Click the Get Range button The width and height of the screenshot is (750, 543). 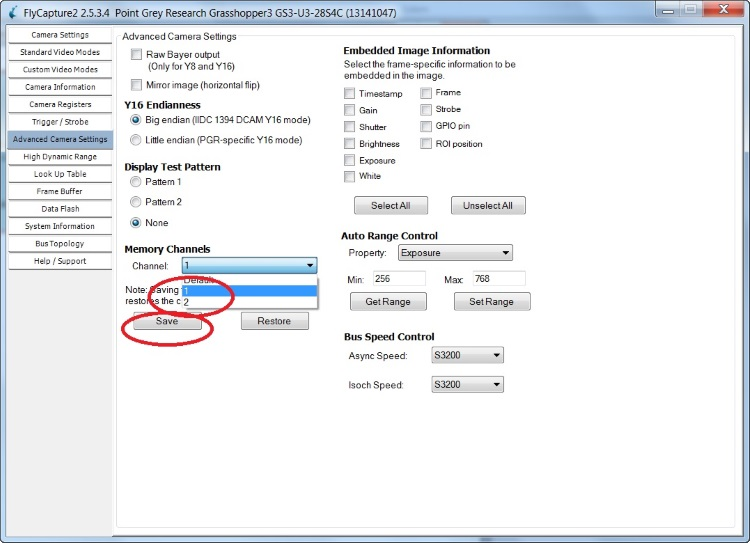pyautogui.click(x=388, y=302)
